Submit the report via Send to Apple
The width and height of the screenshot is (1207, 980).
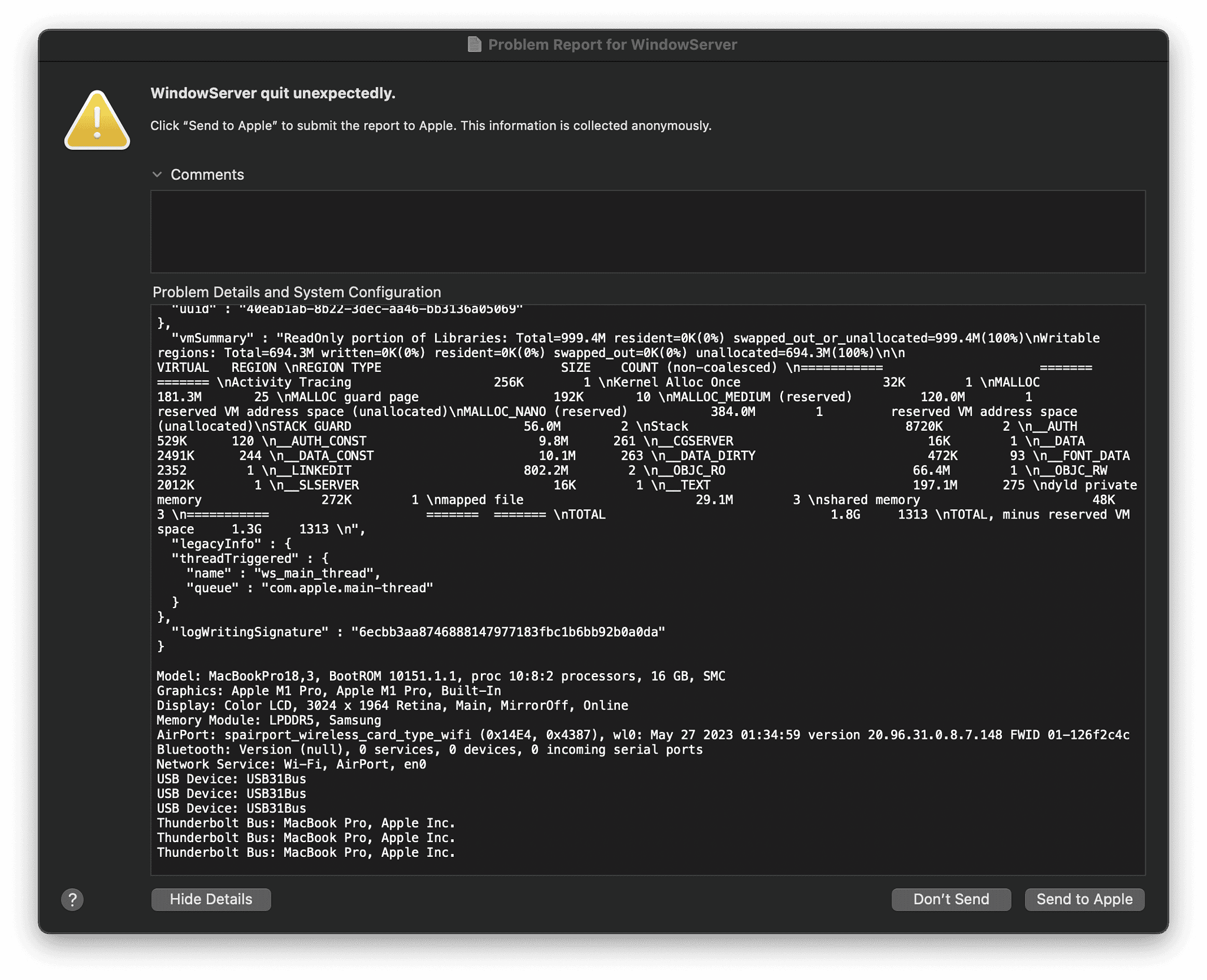tap(1084, 899)
